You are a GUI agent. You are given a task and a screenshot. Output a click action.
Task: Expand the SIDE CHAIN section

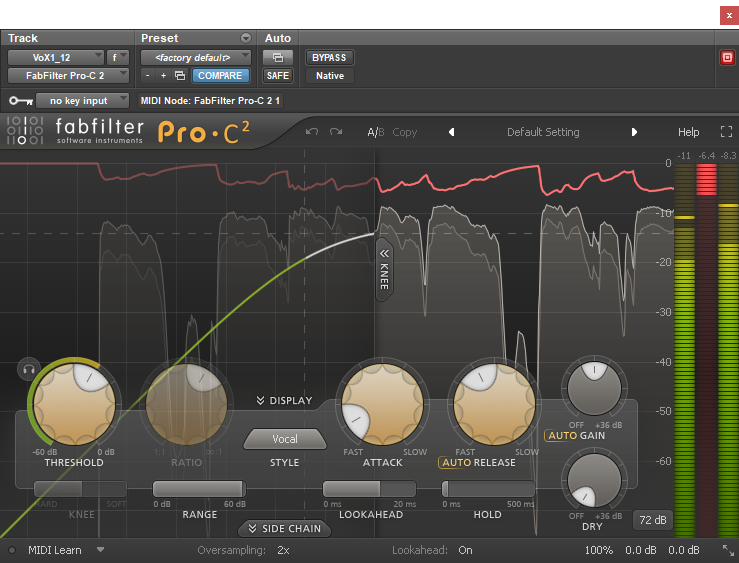284,529
